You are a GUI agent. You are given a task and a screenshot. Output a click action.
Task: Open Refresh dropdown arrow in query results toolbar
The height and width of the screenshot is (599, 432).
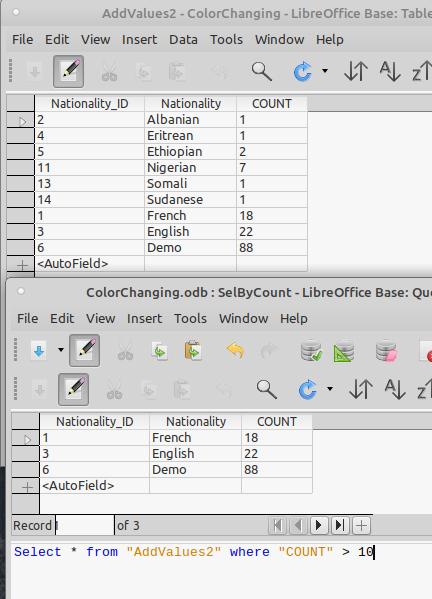(x=330, y=389)
